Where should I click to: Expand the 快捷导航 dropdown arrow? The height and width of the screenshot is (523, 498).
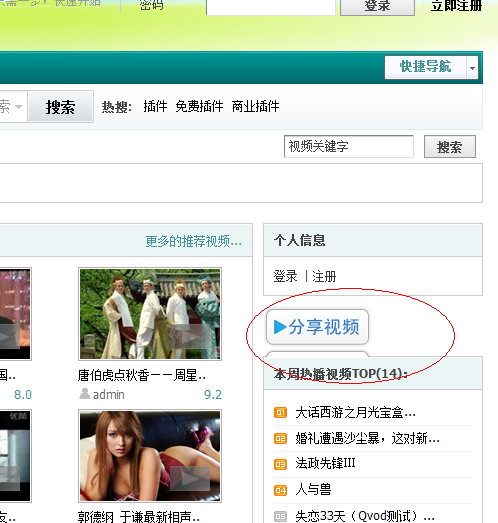472,68
